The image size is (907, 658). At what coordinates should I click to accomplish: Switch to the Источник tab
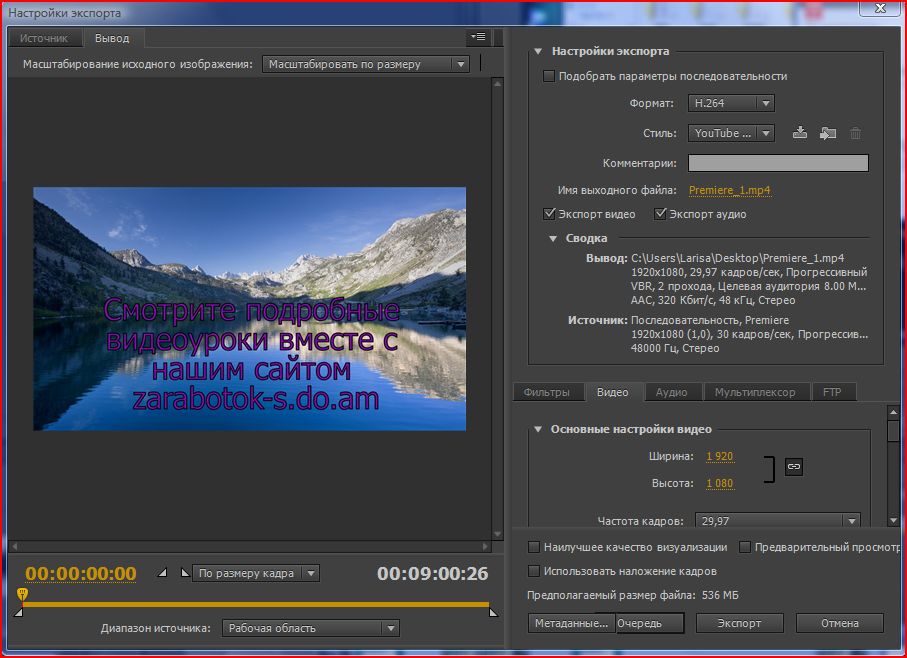coord(44,38)
